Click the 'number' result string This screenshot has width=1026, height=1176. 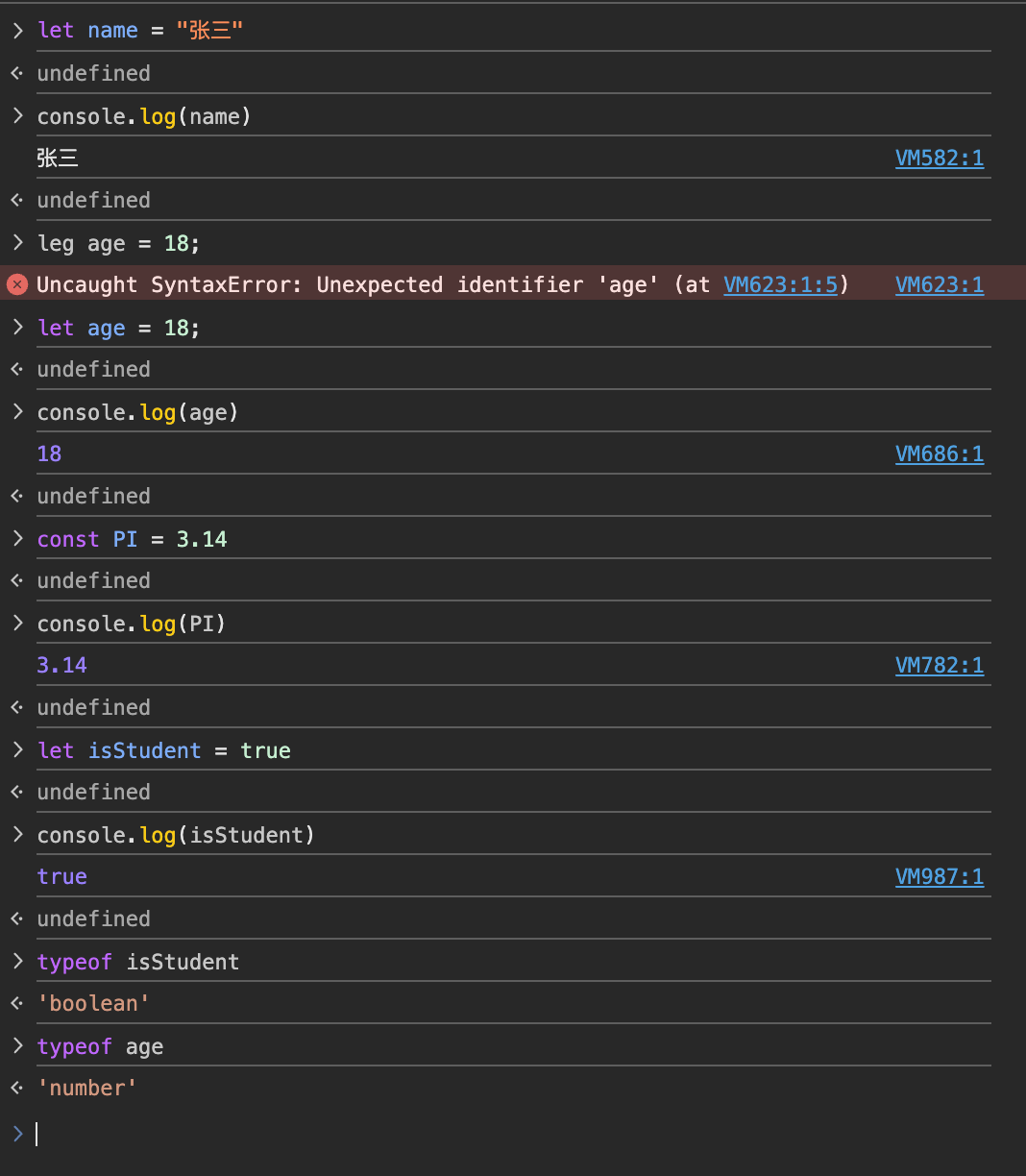(86, 1089)
